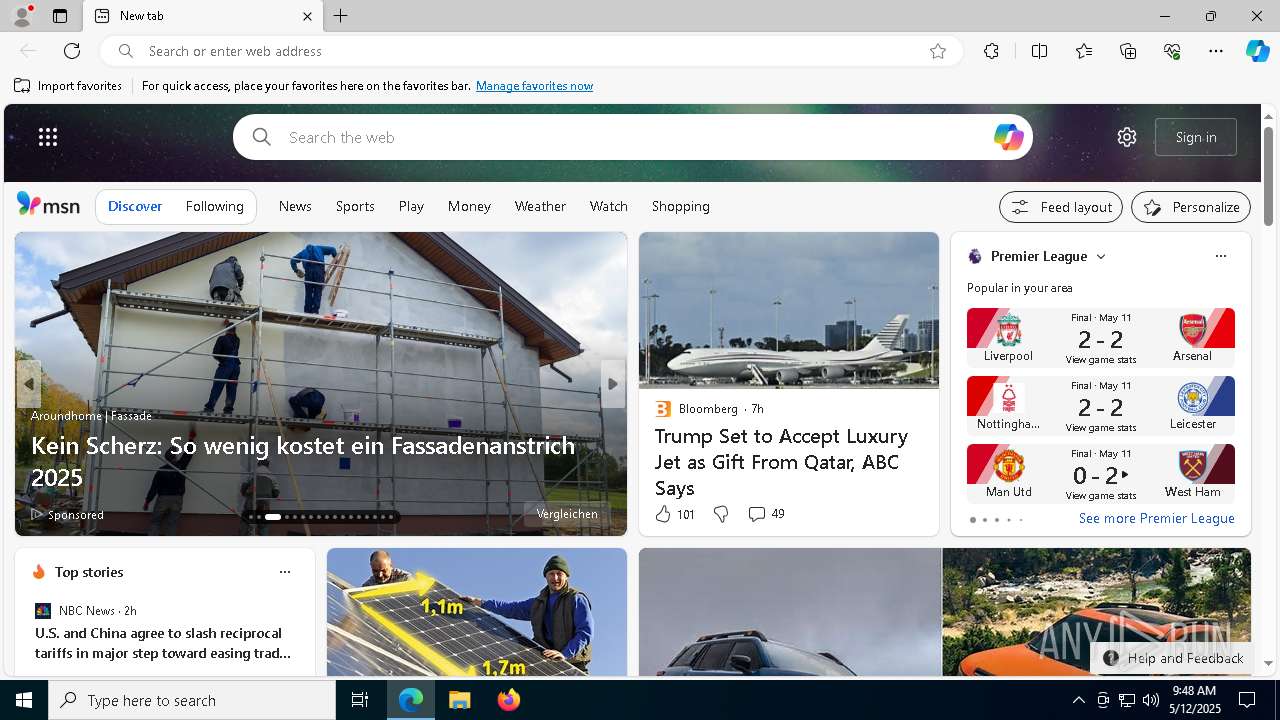Open Boeing jet article thumbnail

pos(789,310)
